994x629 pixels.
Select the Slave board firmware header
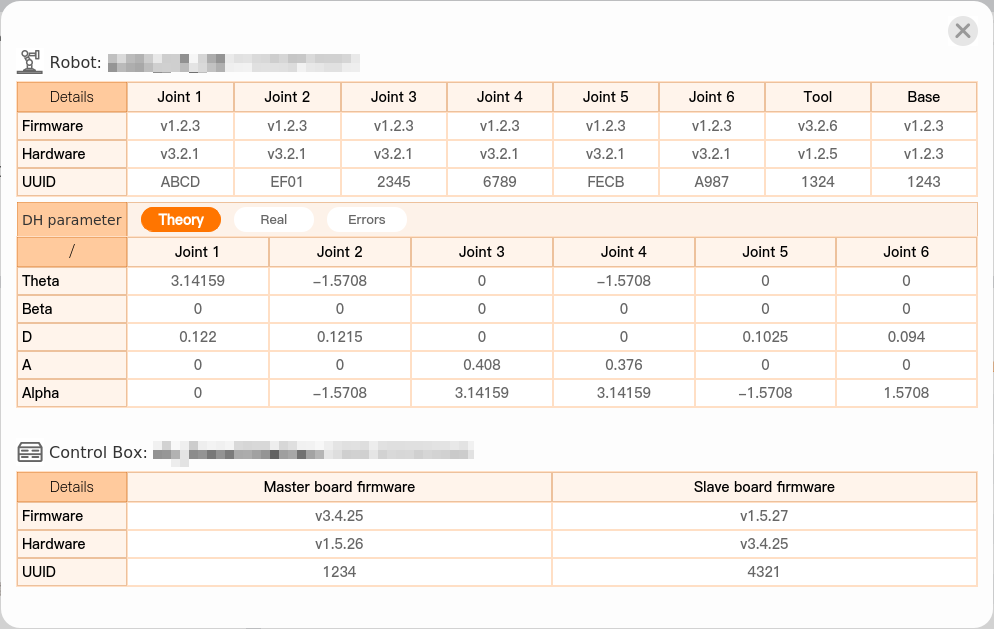764,487
